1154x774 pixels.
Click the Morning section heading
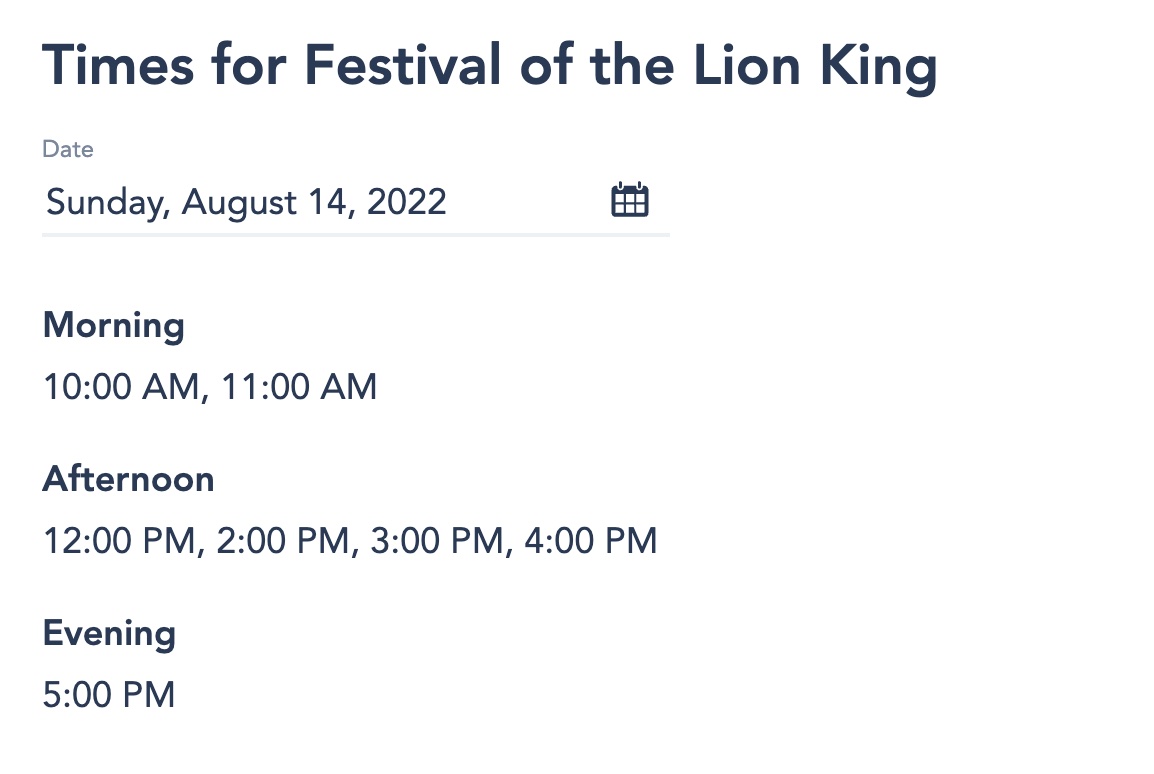114,326
